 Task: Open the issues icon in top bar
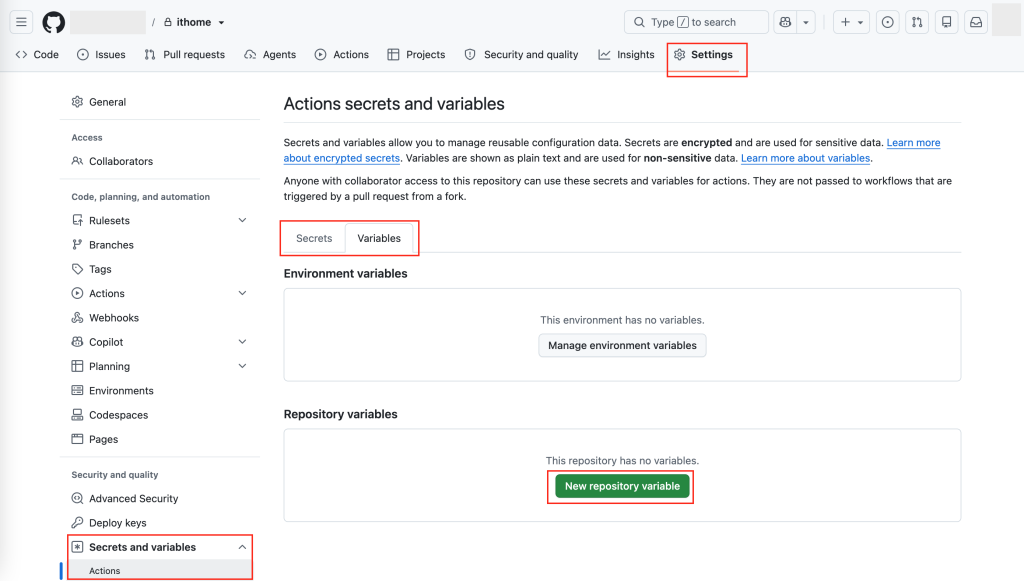tap(888, 22)
